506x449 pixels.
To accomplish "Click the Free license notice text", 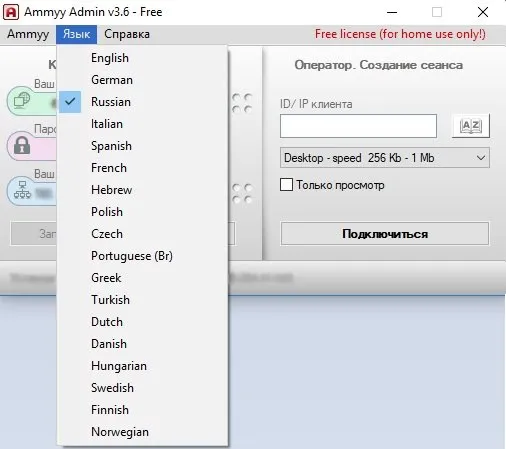I will pyautogui.click(x=400, y=34).
